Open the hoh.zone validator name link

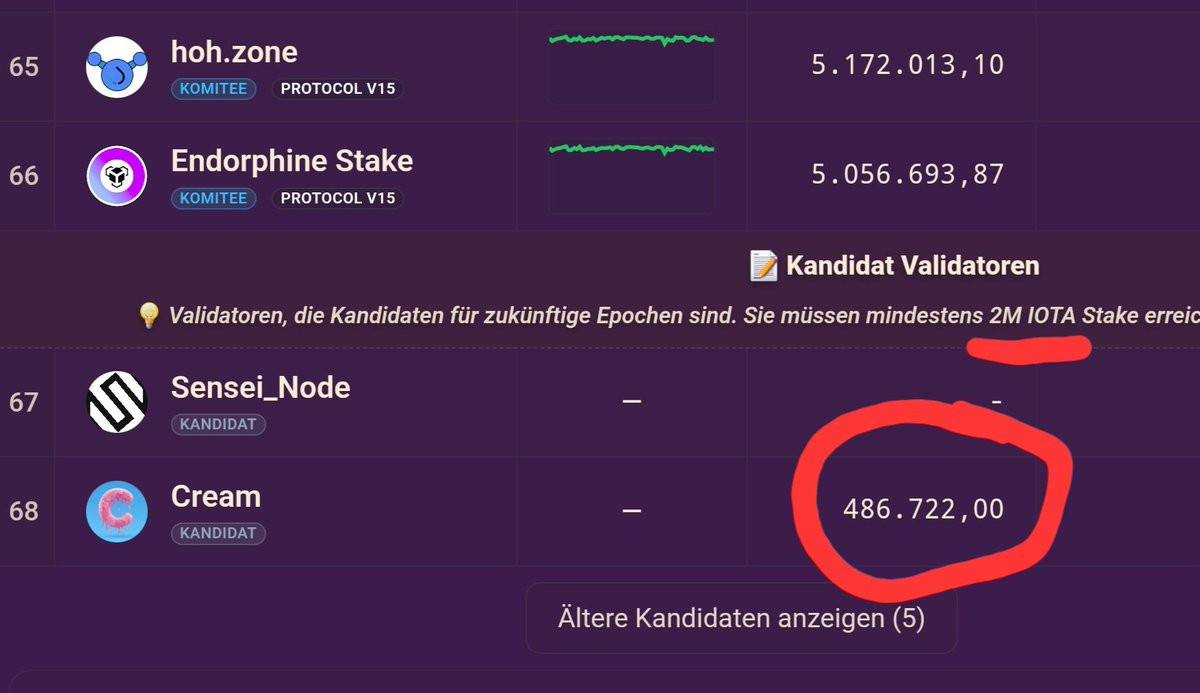[x=234, y=52]
